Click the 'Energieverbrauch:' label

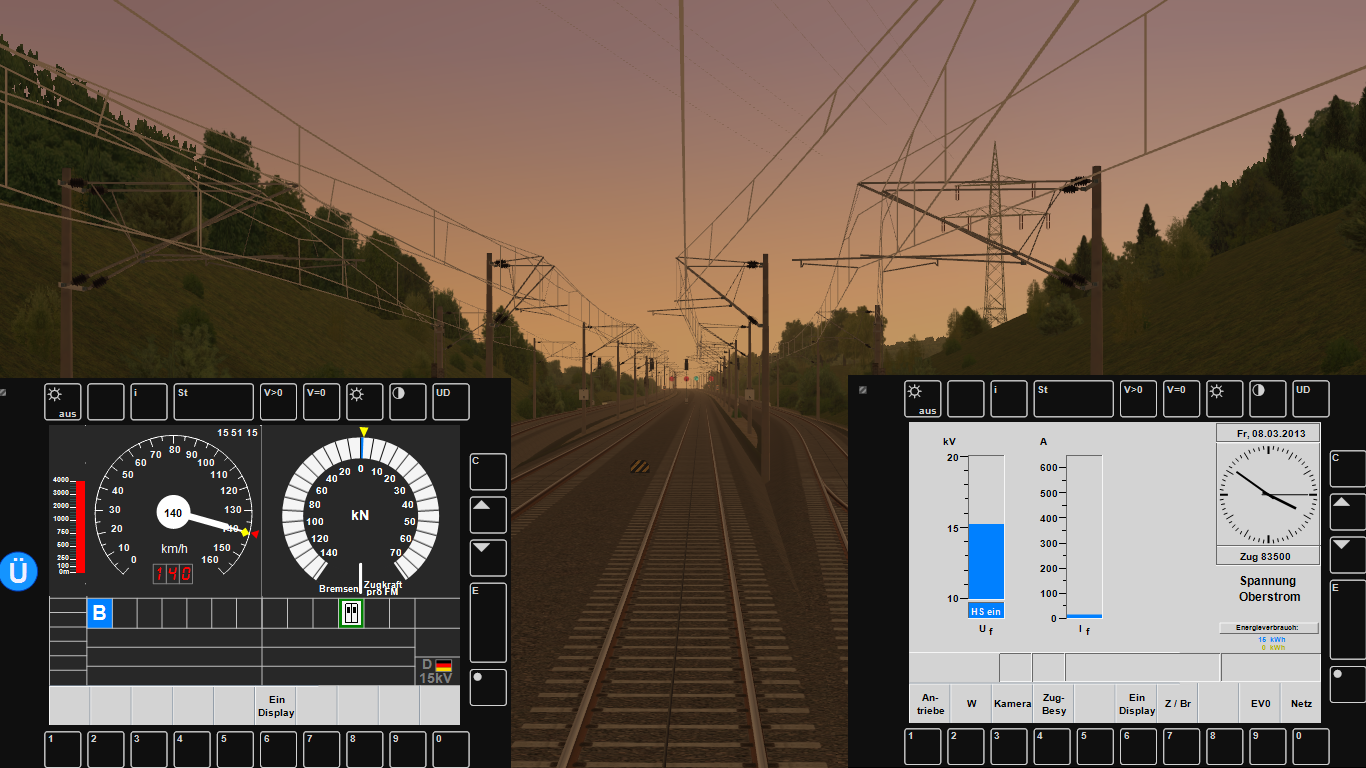[x=1269, y=628]
